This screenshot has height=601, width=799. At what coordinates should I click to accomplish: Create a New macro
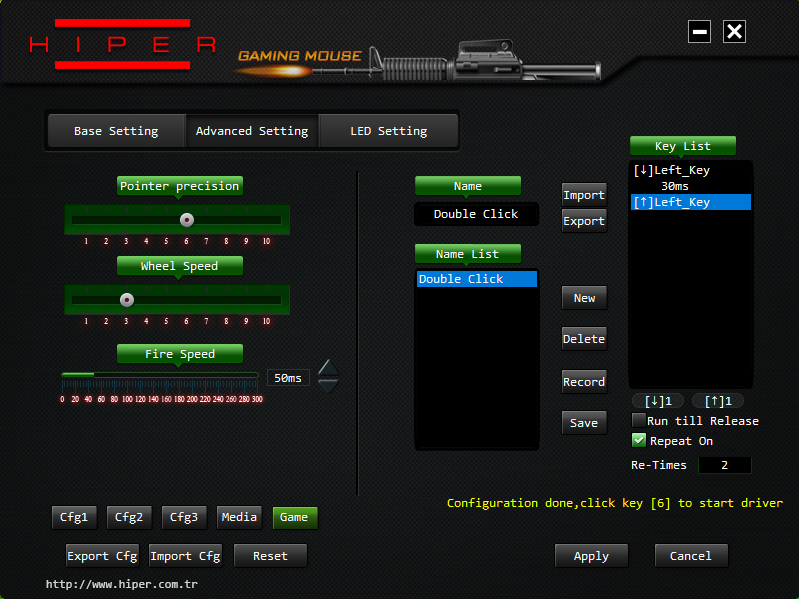point(584,298)
